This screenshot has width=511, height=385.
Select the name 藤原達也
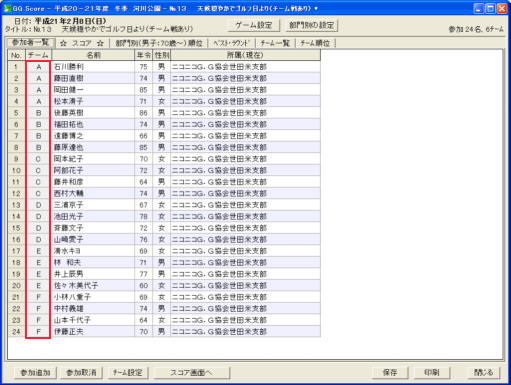[x=69, y=147]
